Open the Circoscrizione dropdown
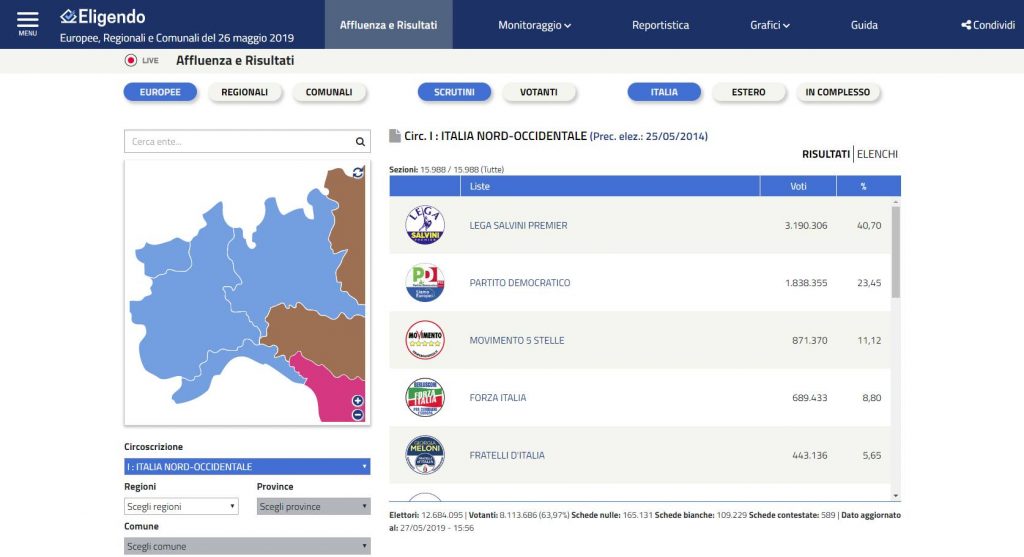Image resolution: width=1024 pixels, height=557 pixels. pyautogui.click(x=248, y=466)
